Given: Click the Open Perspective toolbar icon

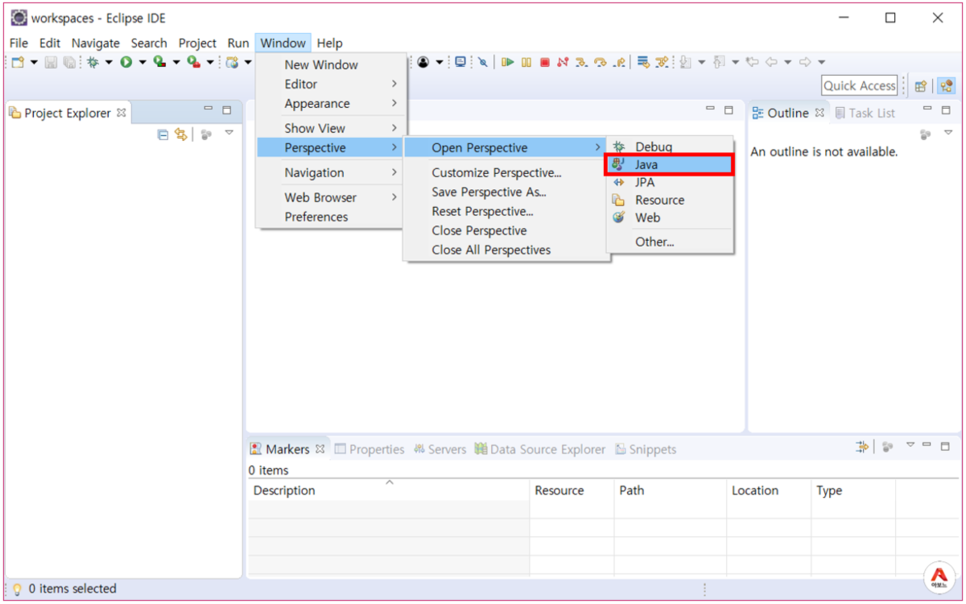Looking at the screenshot, I should point(920,86).
